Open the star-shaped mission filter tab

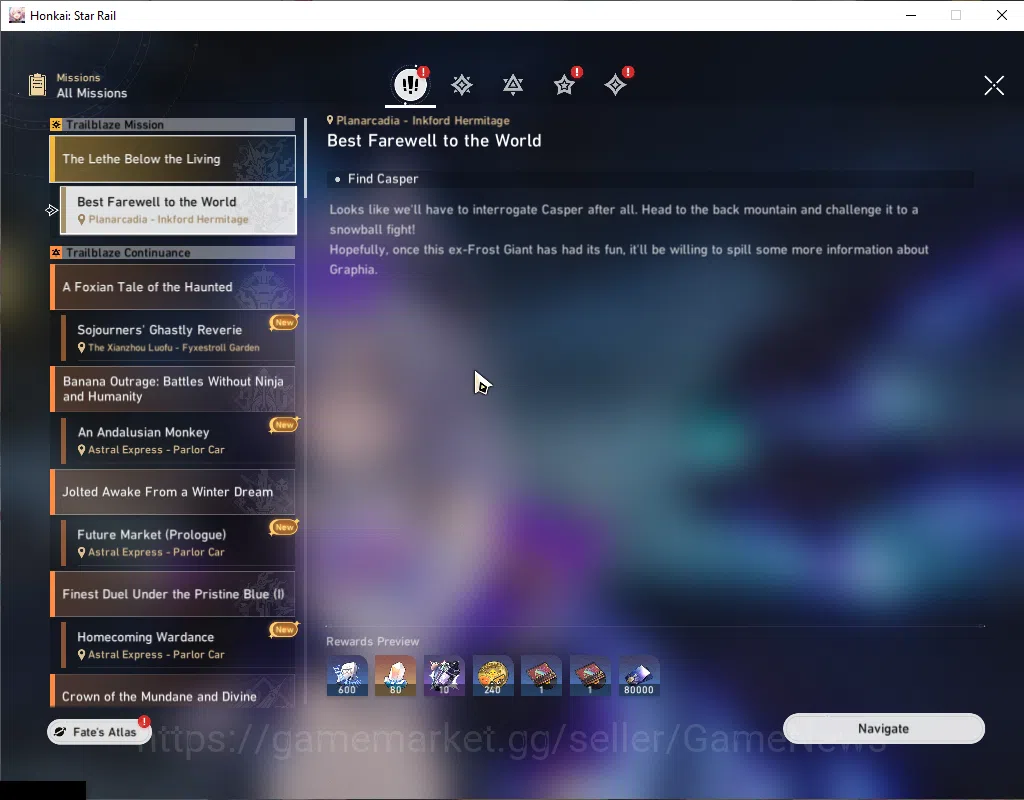coord(564,85)
